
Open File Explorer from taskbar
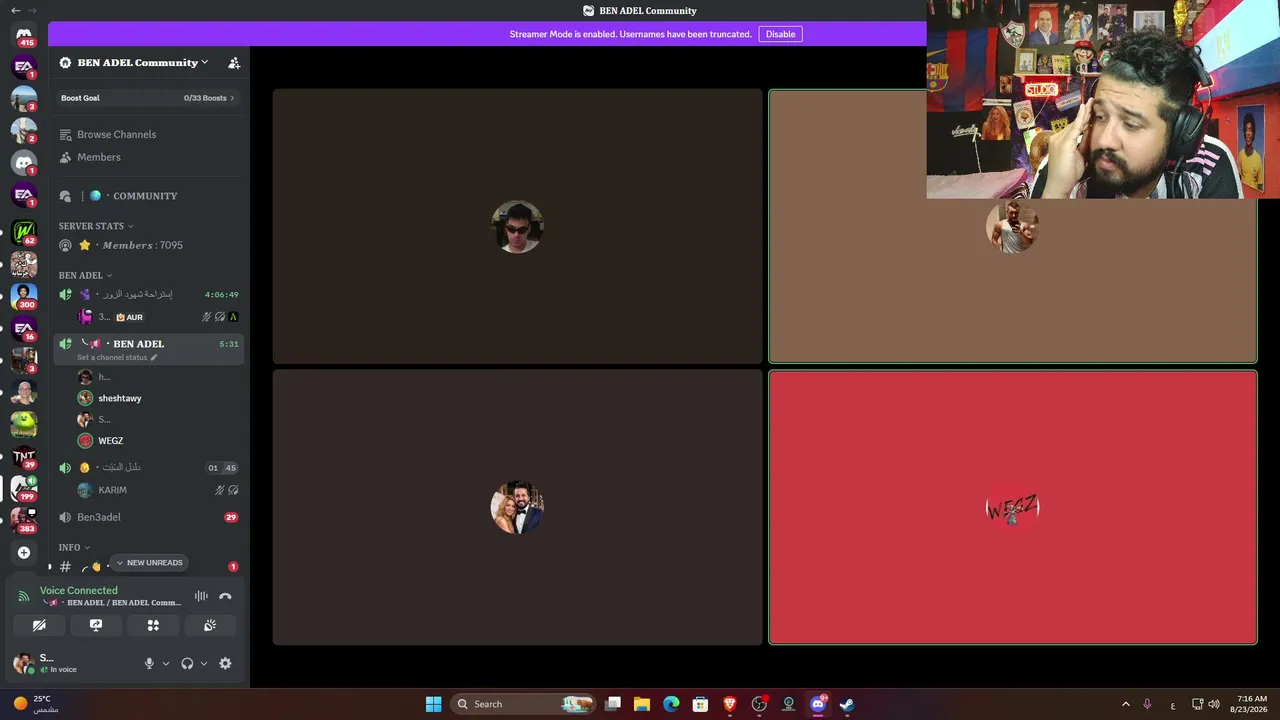[x=642, y=704]
